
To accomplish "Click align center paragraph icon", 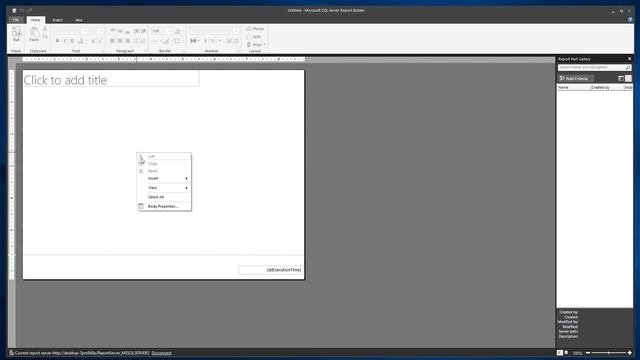I will 120,41.
